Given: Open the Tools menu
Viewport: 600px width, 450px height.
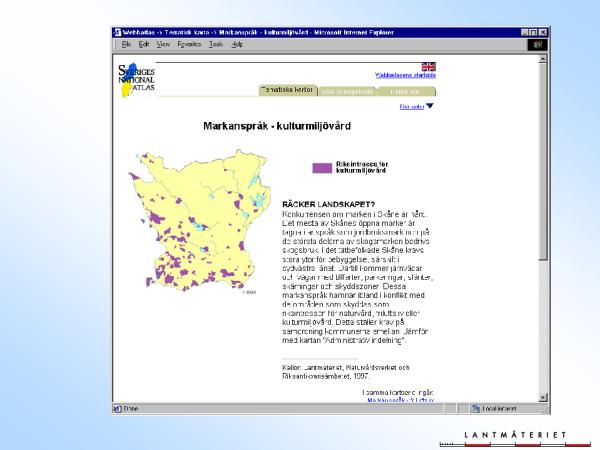Looking at the screenshot, I should (x=215, y=45).
